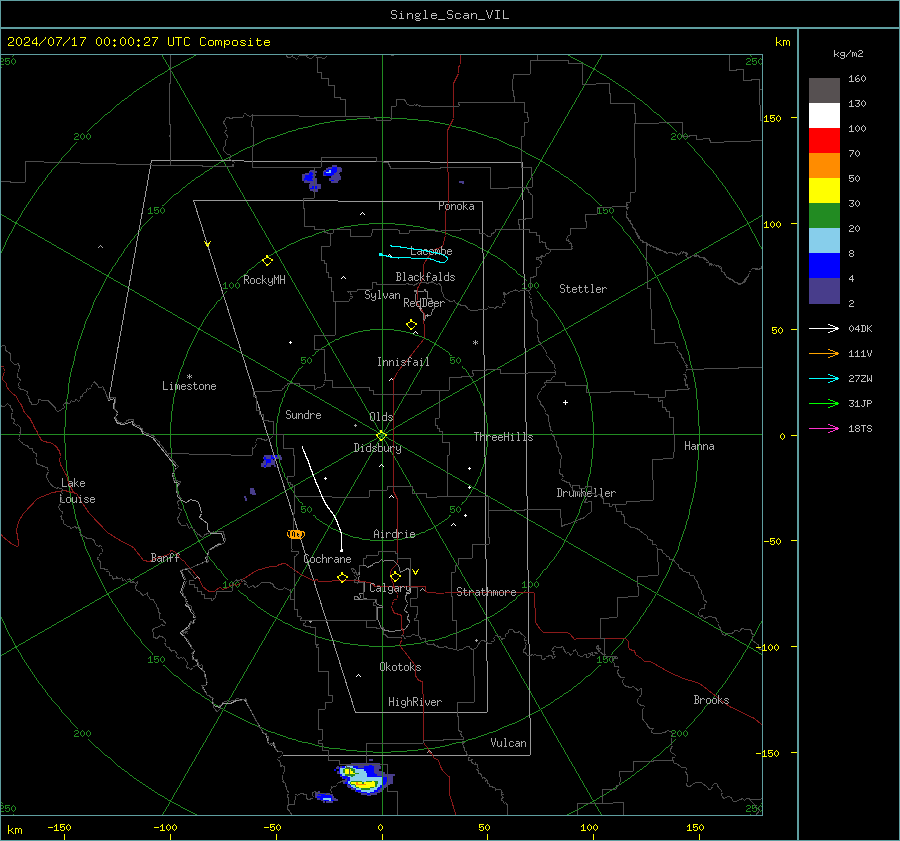
Task: Click the 2024/07/17 00:00:27 UTC Composite timestamp
Action: coord(138,42)
